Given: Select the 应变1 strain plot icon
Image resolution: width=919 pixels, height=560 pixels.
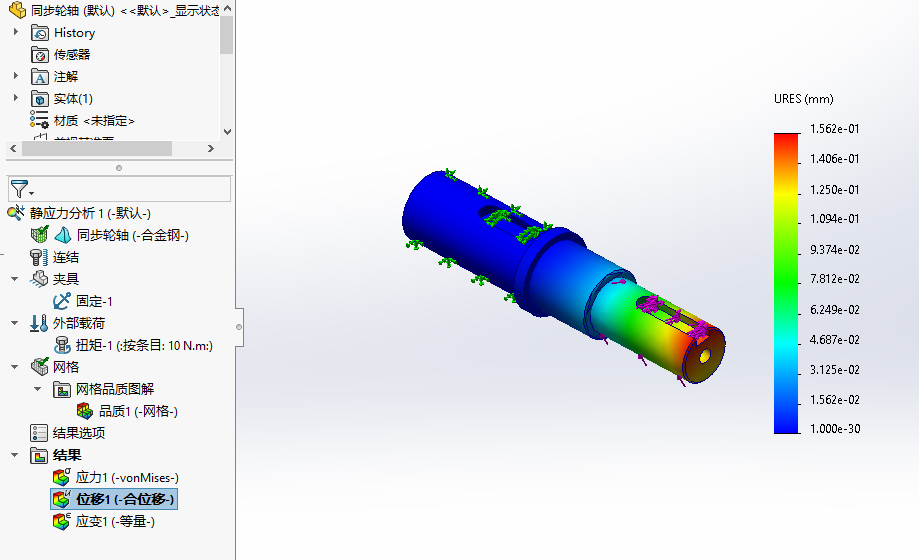Looking at the screenshot, I should (62, 521).
